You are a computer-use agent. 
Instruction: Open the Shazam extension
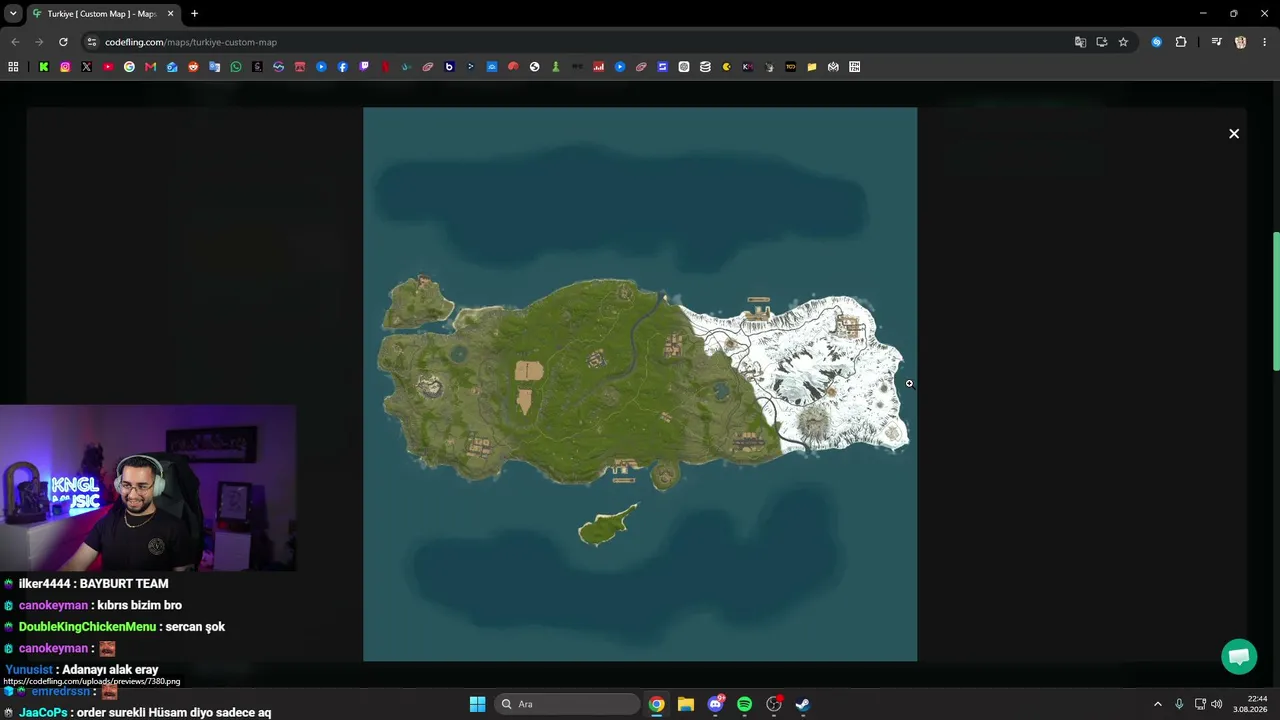[1157, 42]
